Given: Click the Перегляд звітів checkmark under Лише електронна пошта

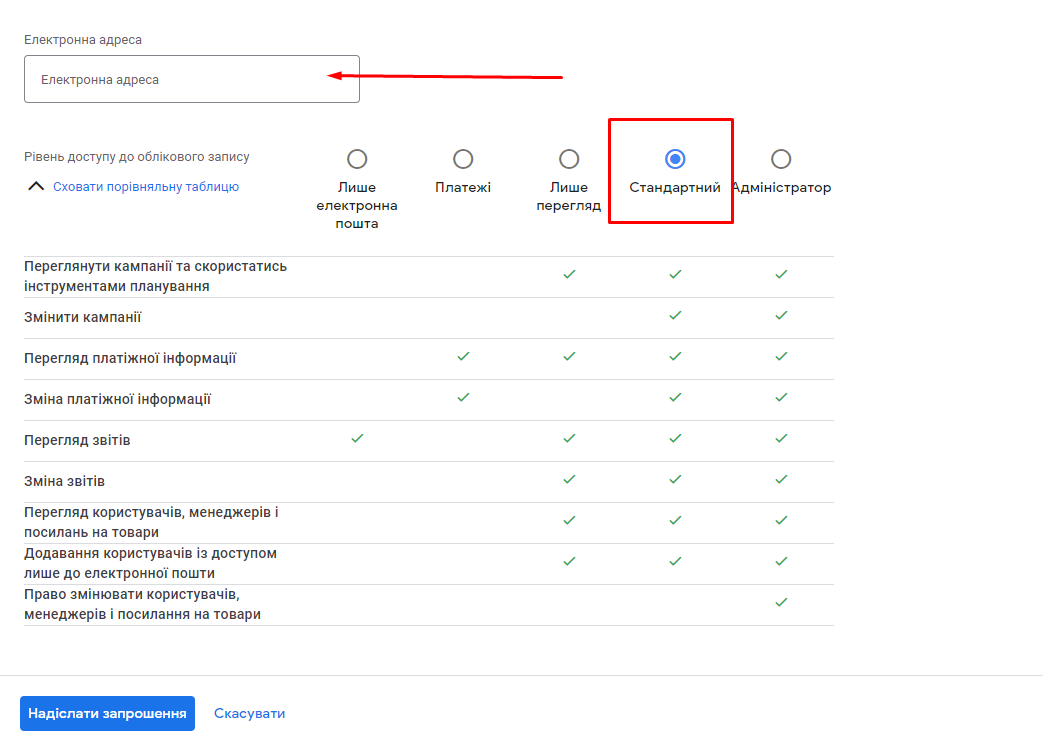Looking at the screenshot, I should pyautogui.click(x=357, y=438).
